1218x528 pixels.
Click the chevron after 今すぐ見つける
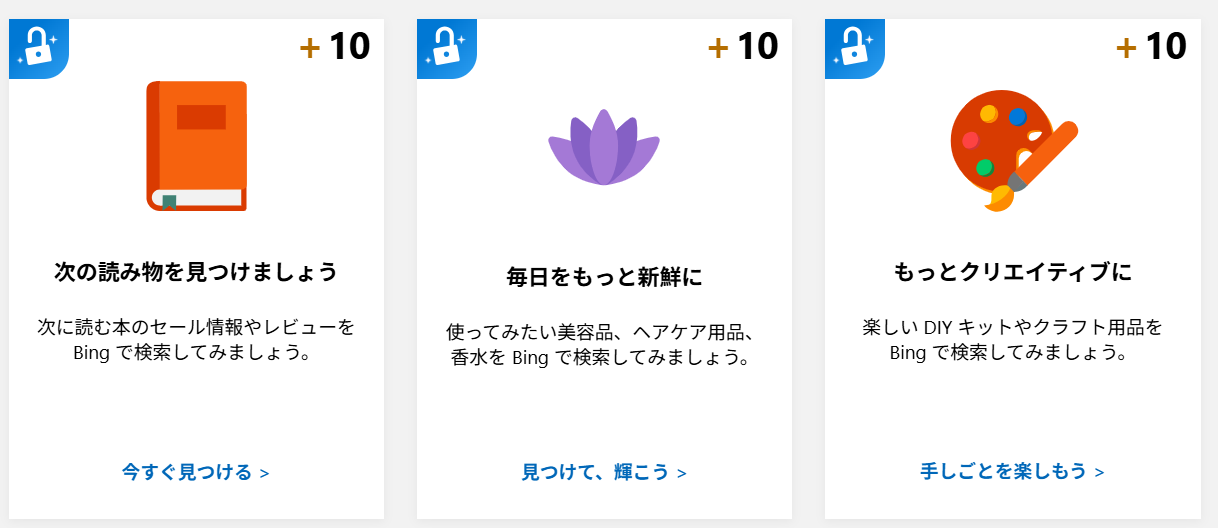tap(264, 473)
